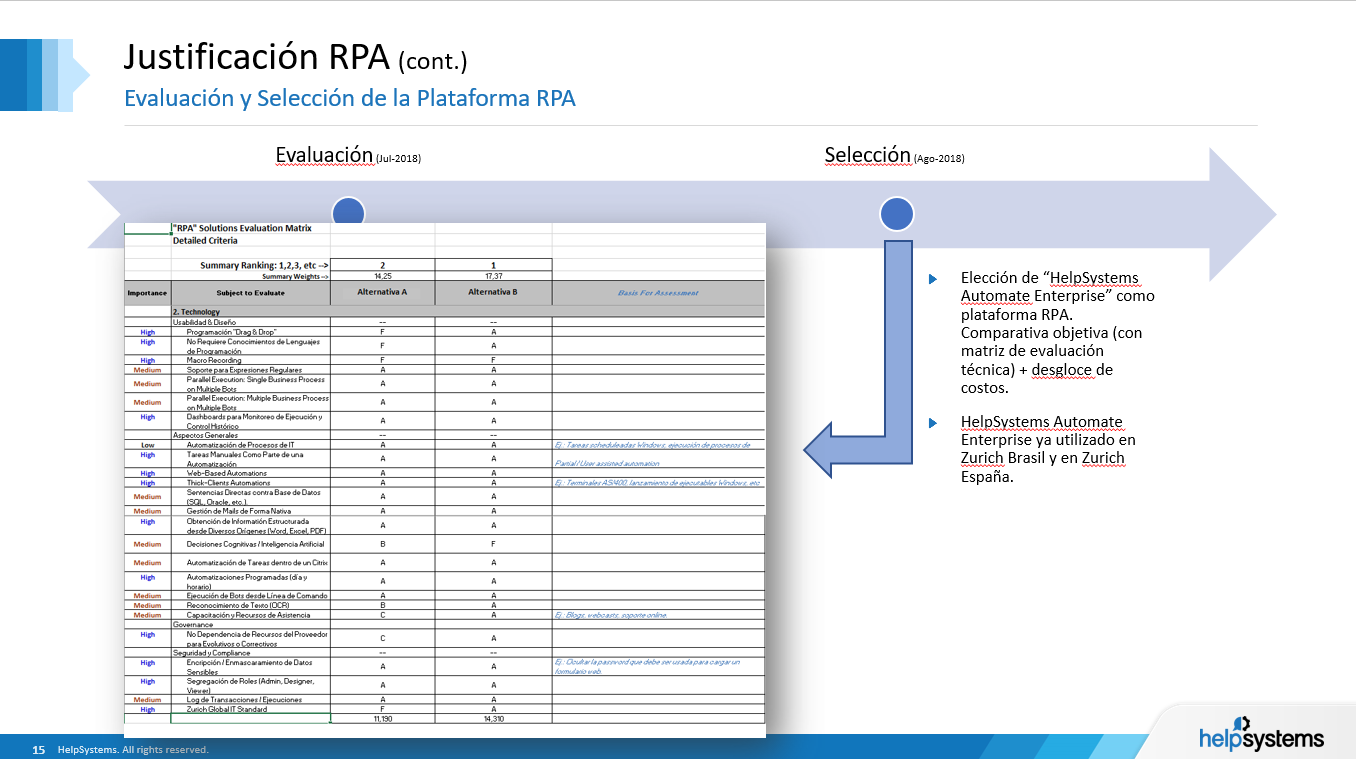Click the bullet triangle before 'HelpSystems Automate Enterprise ya'
1356x759 pixels.
coord(933,423)
